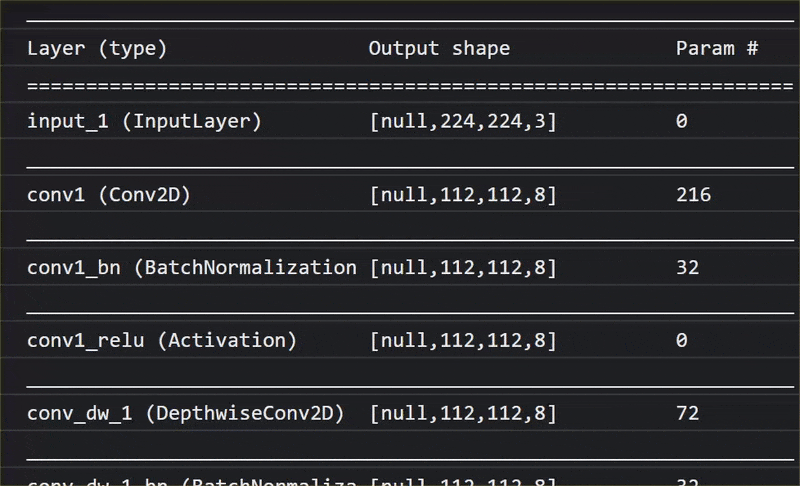Screen dimensions: 800x486
Task: Click the 32 param value for conv1_bn
Action: (x=687, y=268)
